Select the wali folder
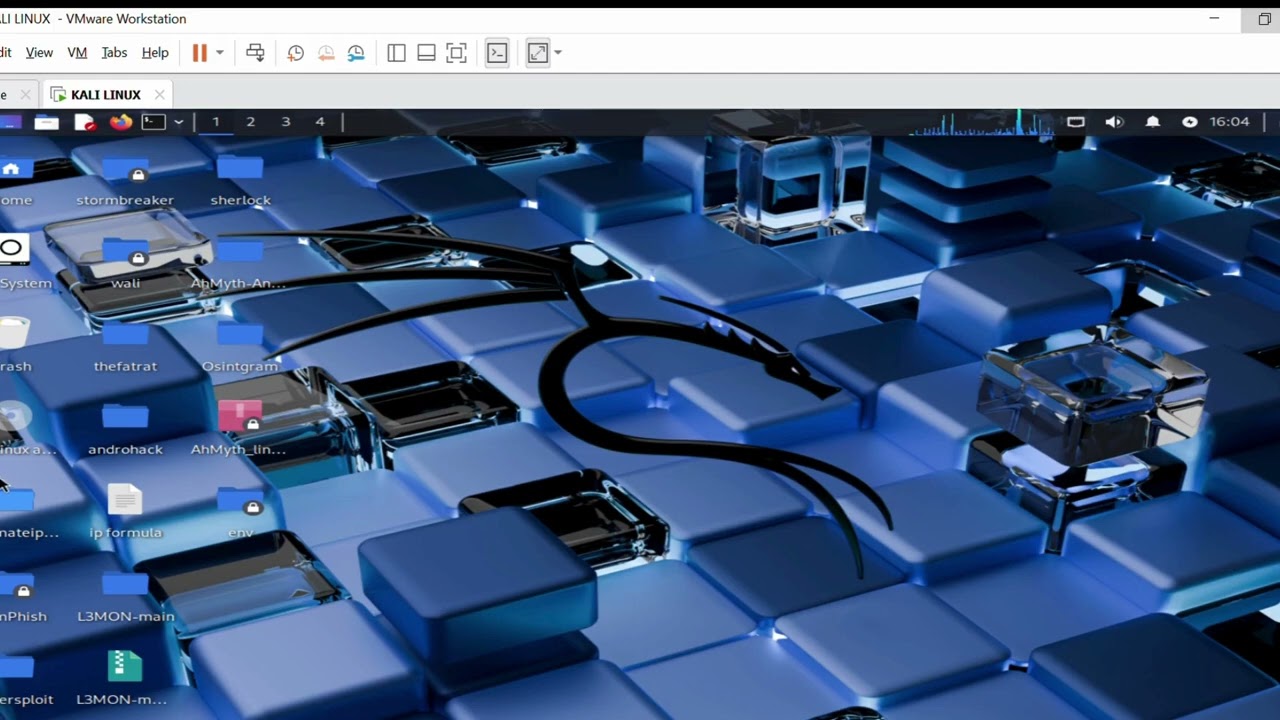Image resolution: width=1280 pixels, height=720 pixels. (x=125, y=263)
